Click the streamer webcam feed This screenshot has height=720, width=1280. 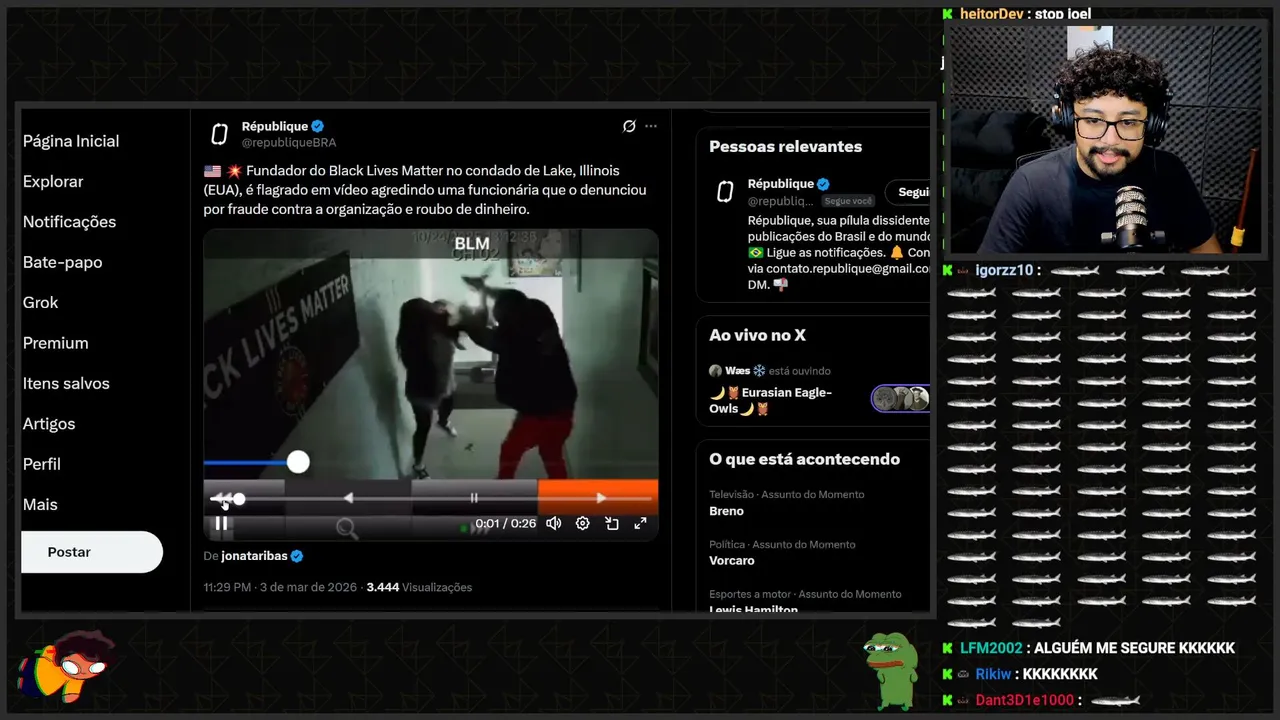pos(1106,141)
